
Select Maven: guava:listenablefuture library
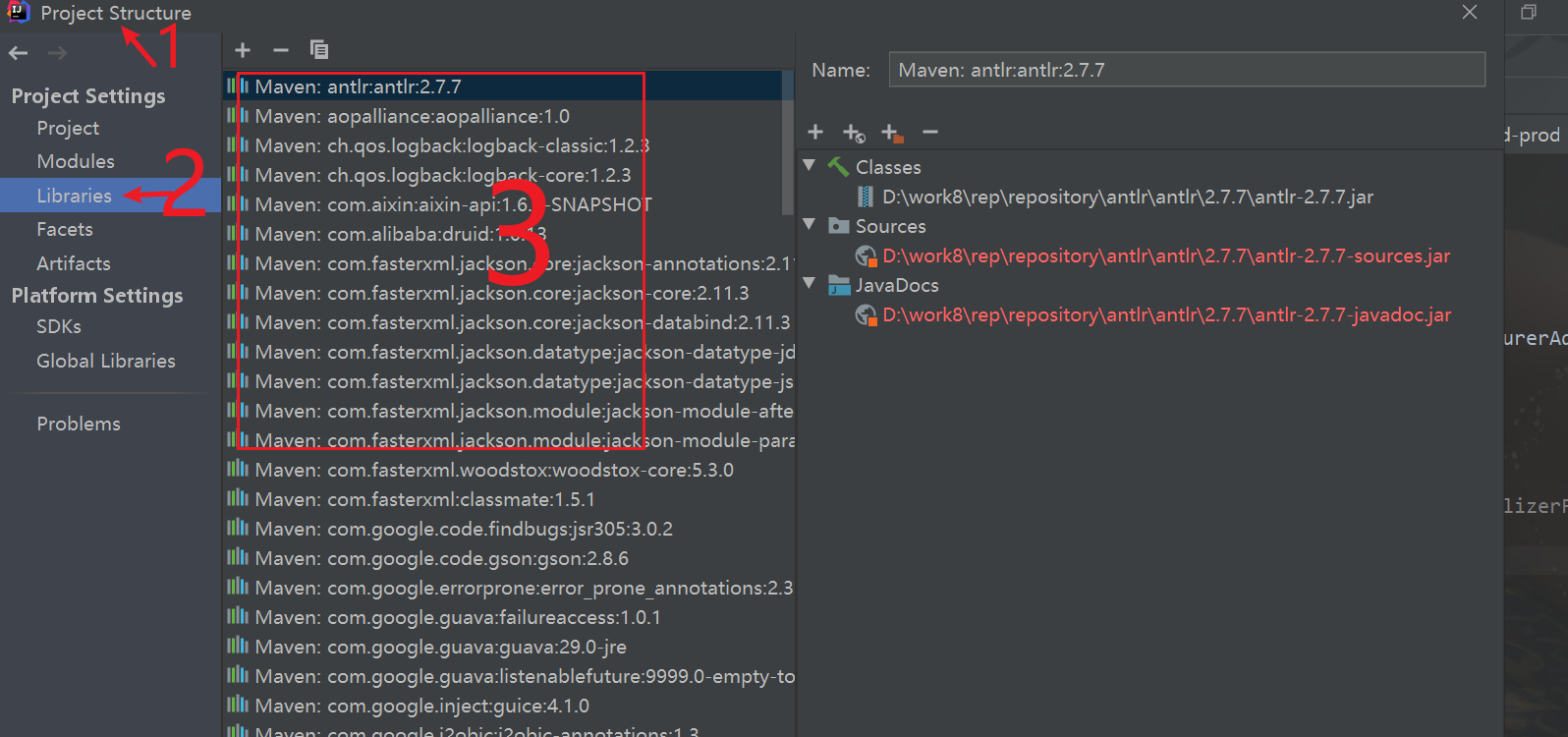[509, 676]
